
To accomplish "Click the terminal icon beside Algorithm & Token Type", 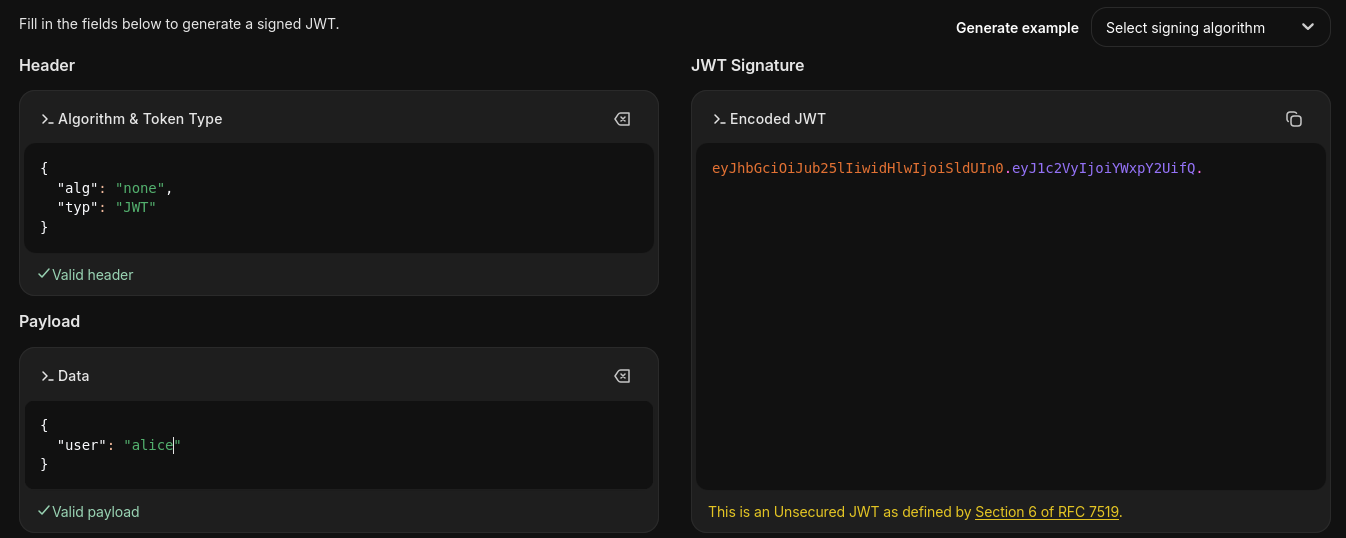I will [x=47, y=119].
